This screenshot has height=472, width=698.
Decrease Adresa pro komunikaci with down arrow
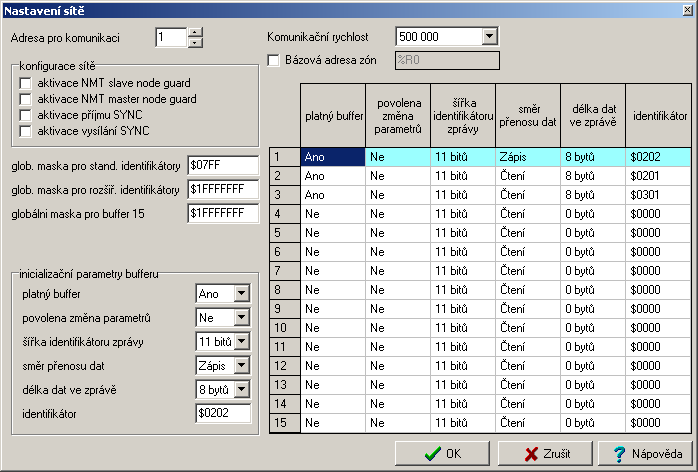[195, 43]
